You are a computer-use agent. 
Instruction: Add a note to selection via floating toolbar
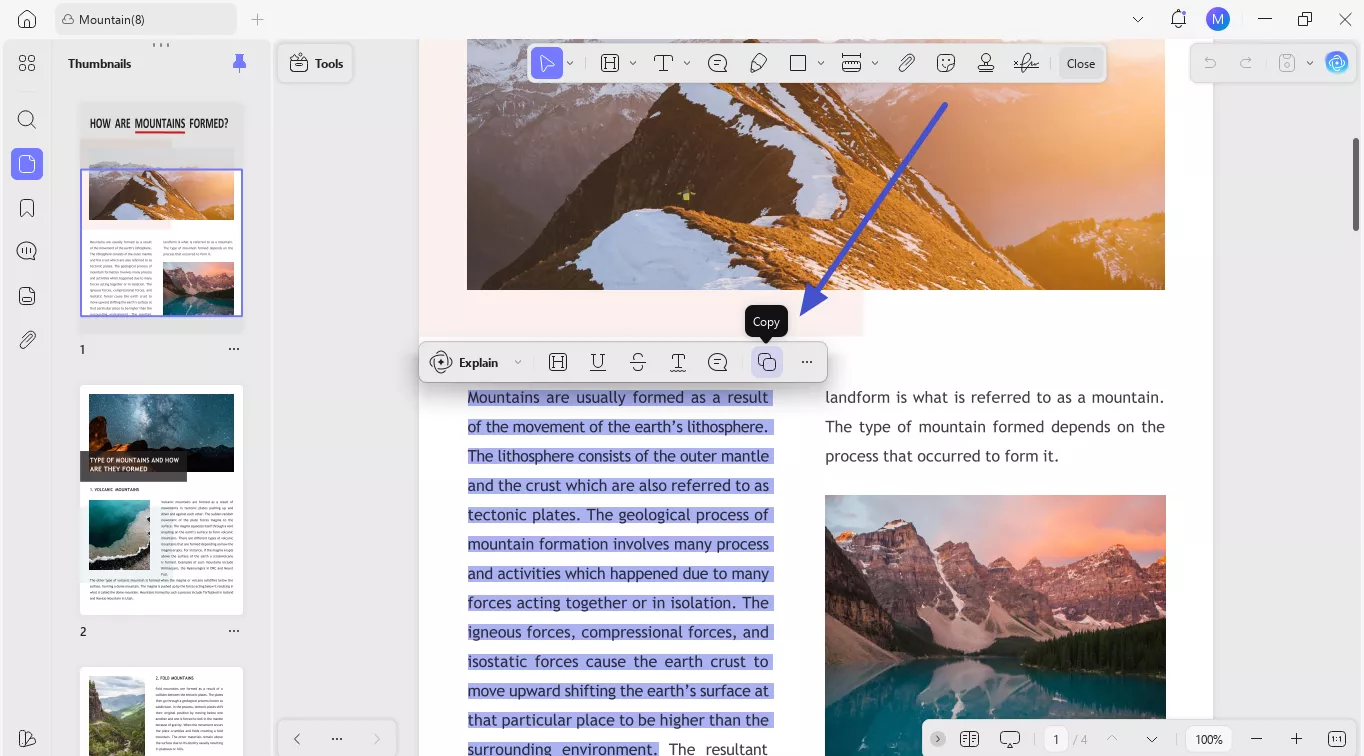point(718,362)
